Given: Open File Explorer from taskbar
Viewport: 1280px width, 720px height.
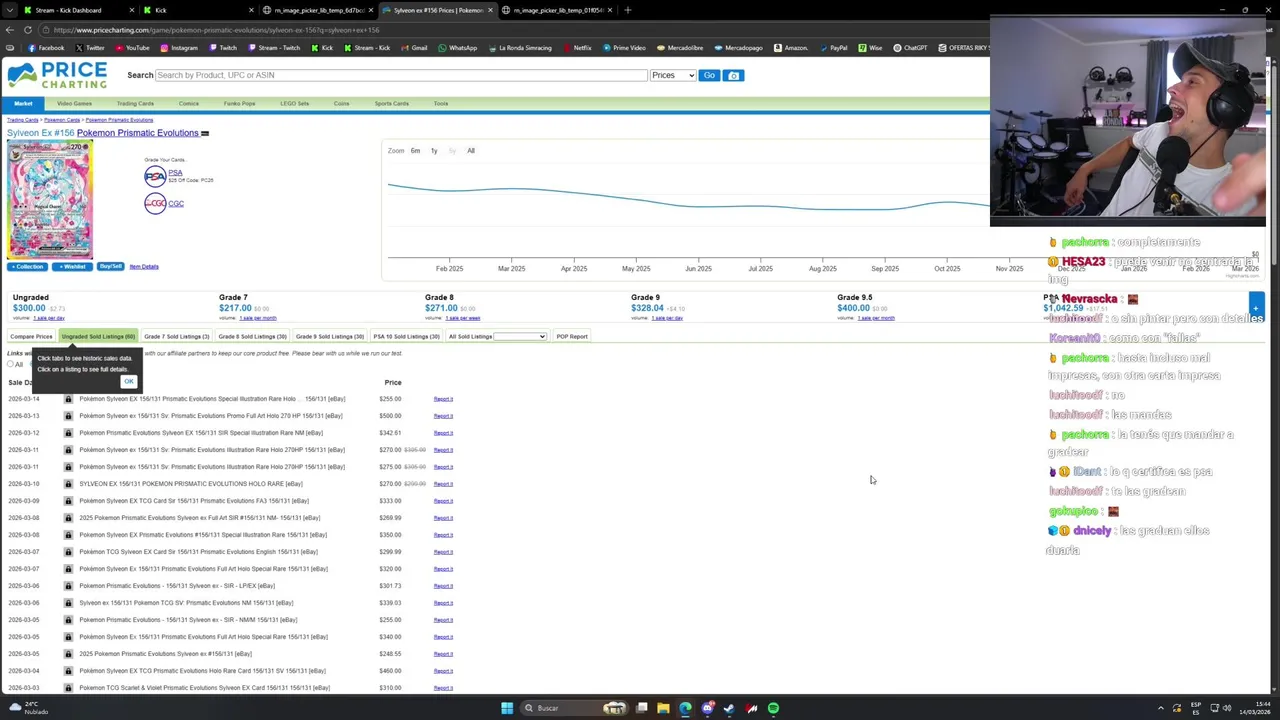Looking at the screenshot, I should [x=663, y=708].
